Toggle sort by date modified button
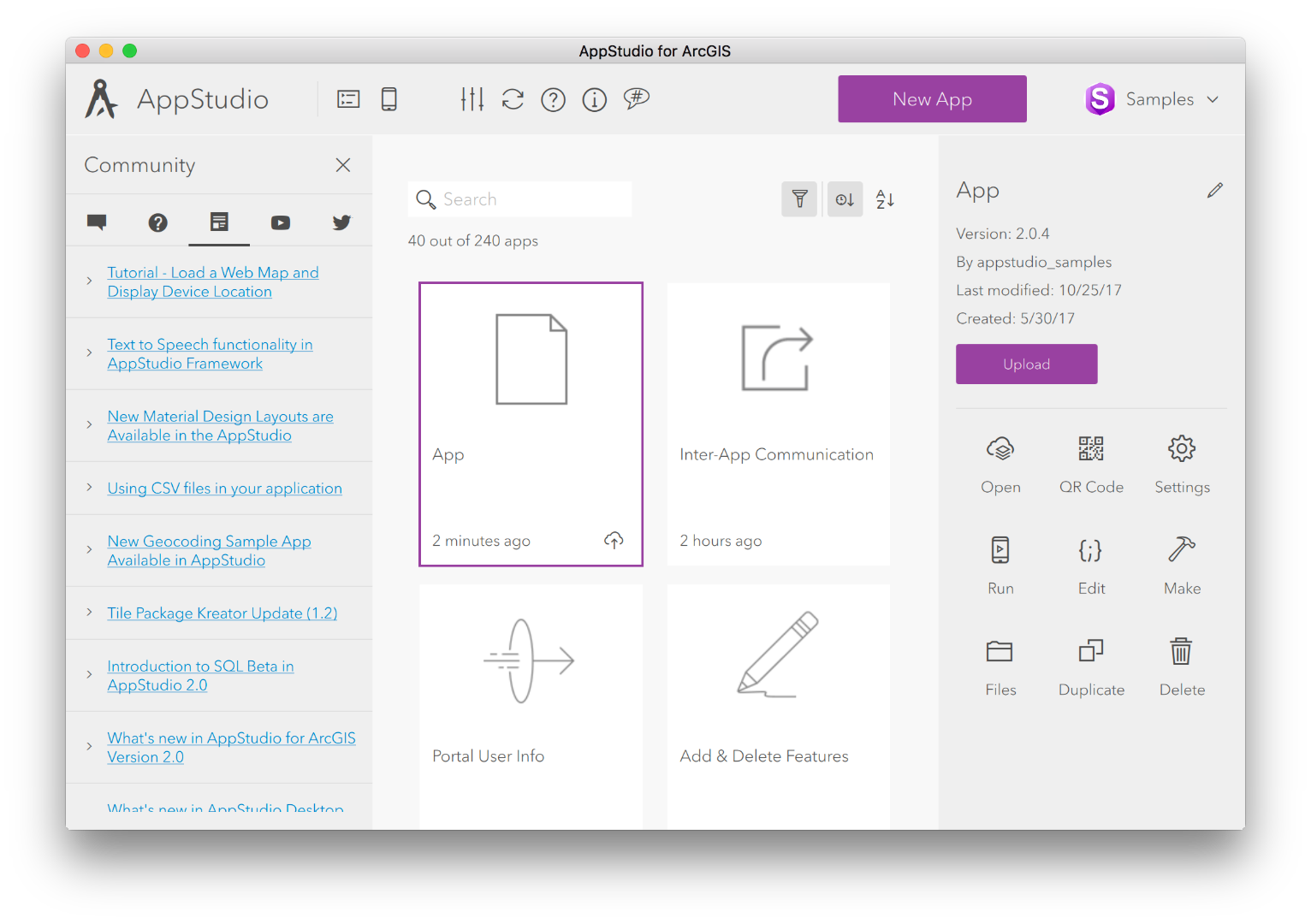The image size is (1311, 924). [x=845, y=199]
